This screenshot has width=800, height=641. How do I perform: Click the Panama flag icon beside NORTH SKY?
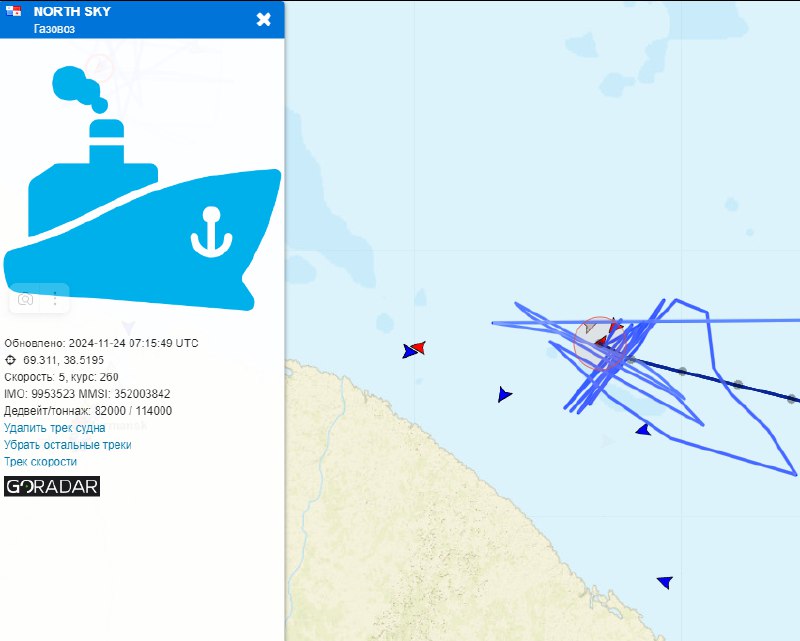pyautogui.click(x=13, y=11)
